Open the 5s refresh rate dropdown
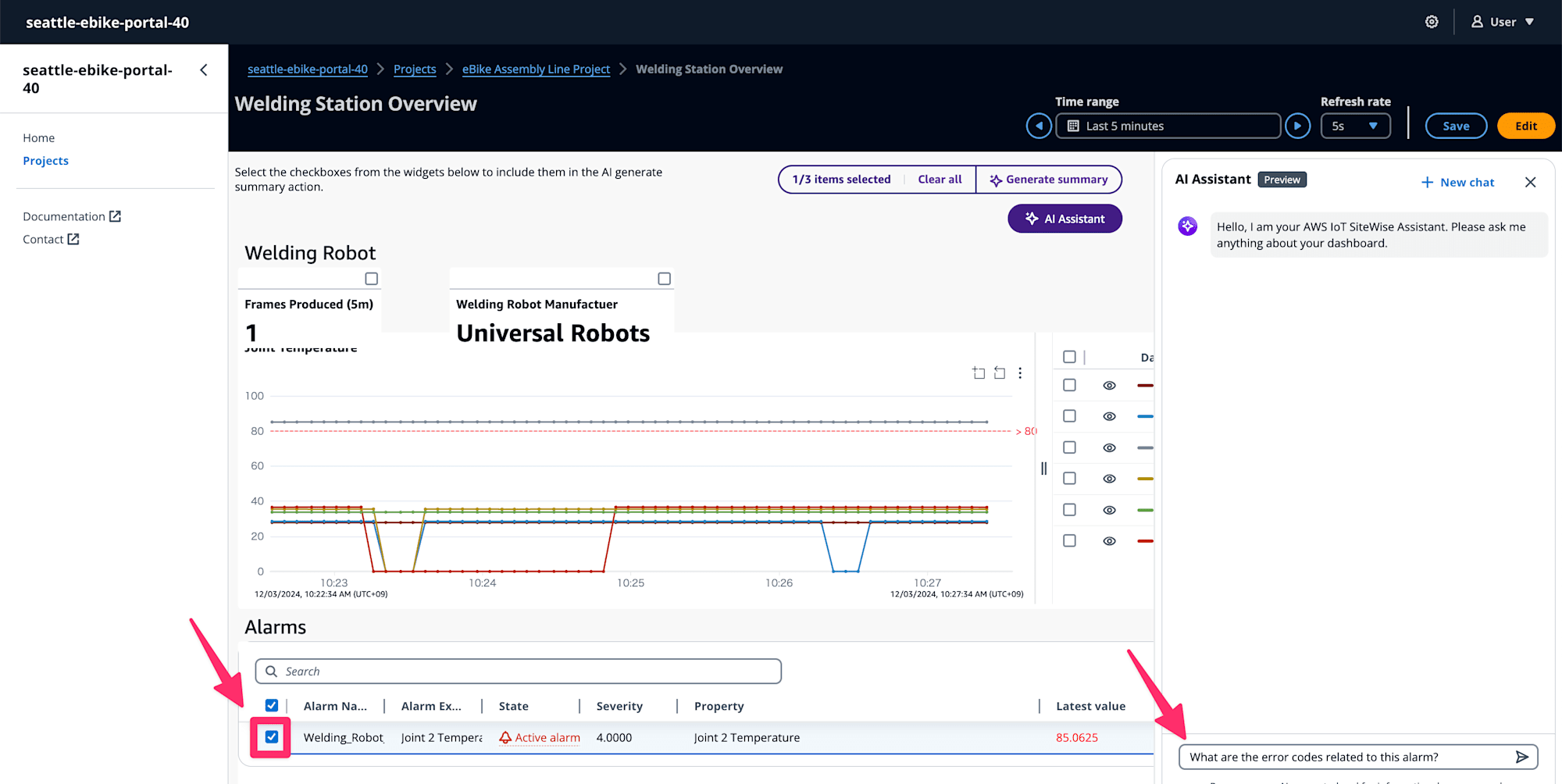The width and height of the screenshot is (1562, 784). pyautogui.click(x=1355, y=126)
